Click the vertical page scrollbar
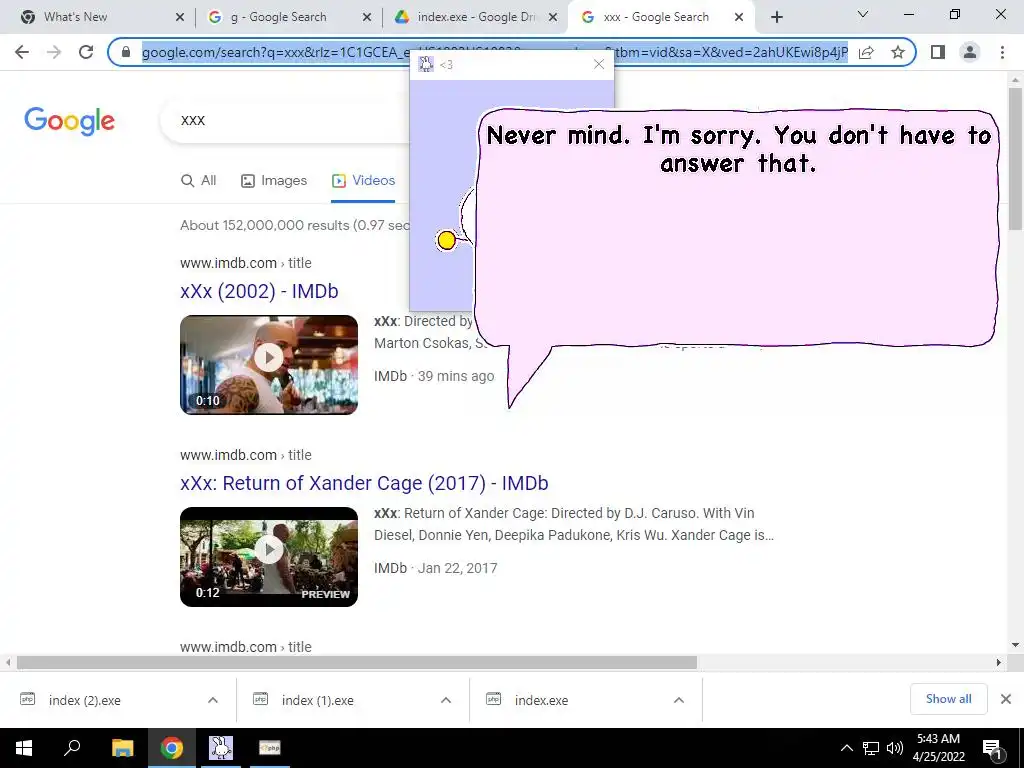Image resolution: width=1024 pixels, height=768 pixels. click(1015, 159)
